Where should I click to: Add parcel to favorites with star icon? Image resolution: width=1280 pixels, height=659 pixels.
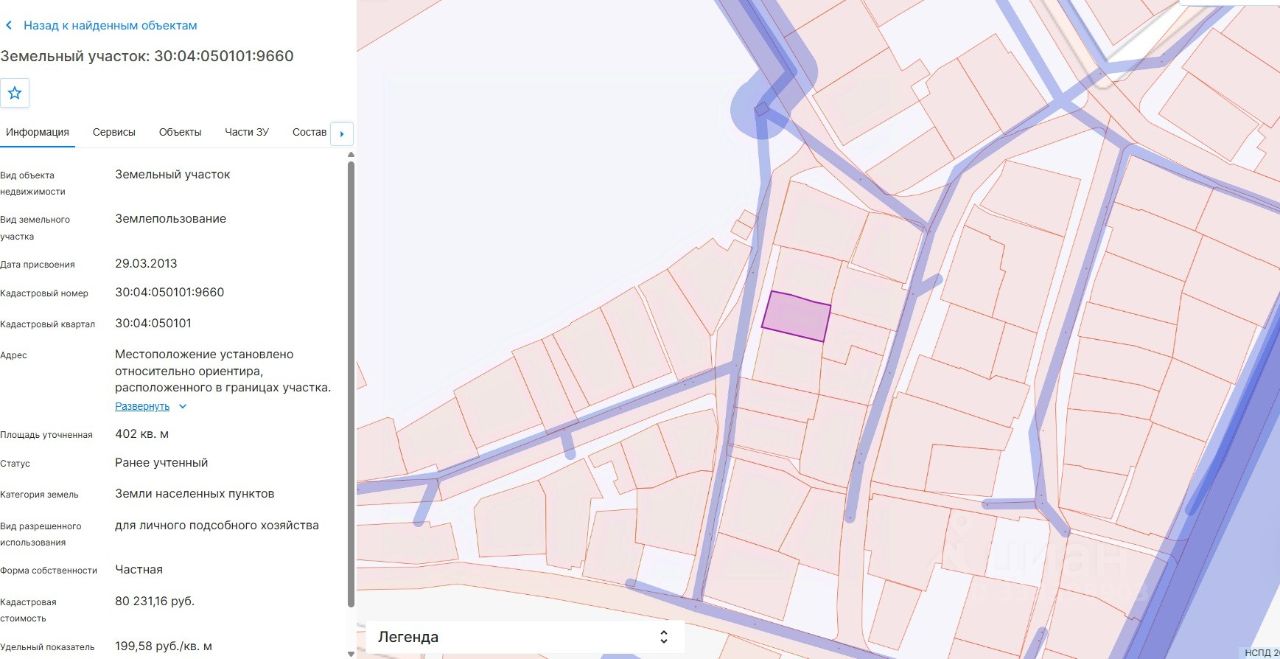pos(15,93)
